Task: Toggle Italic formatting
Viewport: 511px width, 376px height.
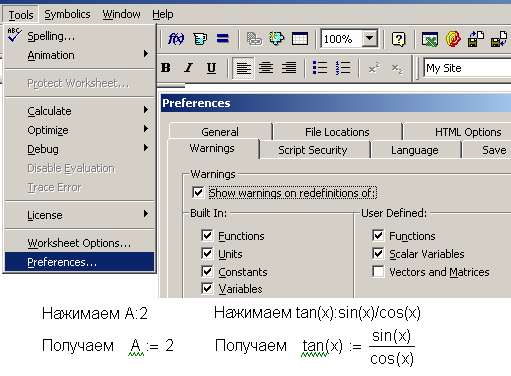Action: click(189, 68)
